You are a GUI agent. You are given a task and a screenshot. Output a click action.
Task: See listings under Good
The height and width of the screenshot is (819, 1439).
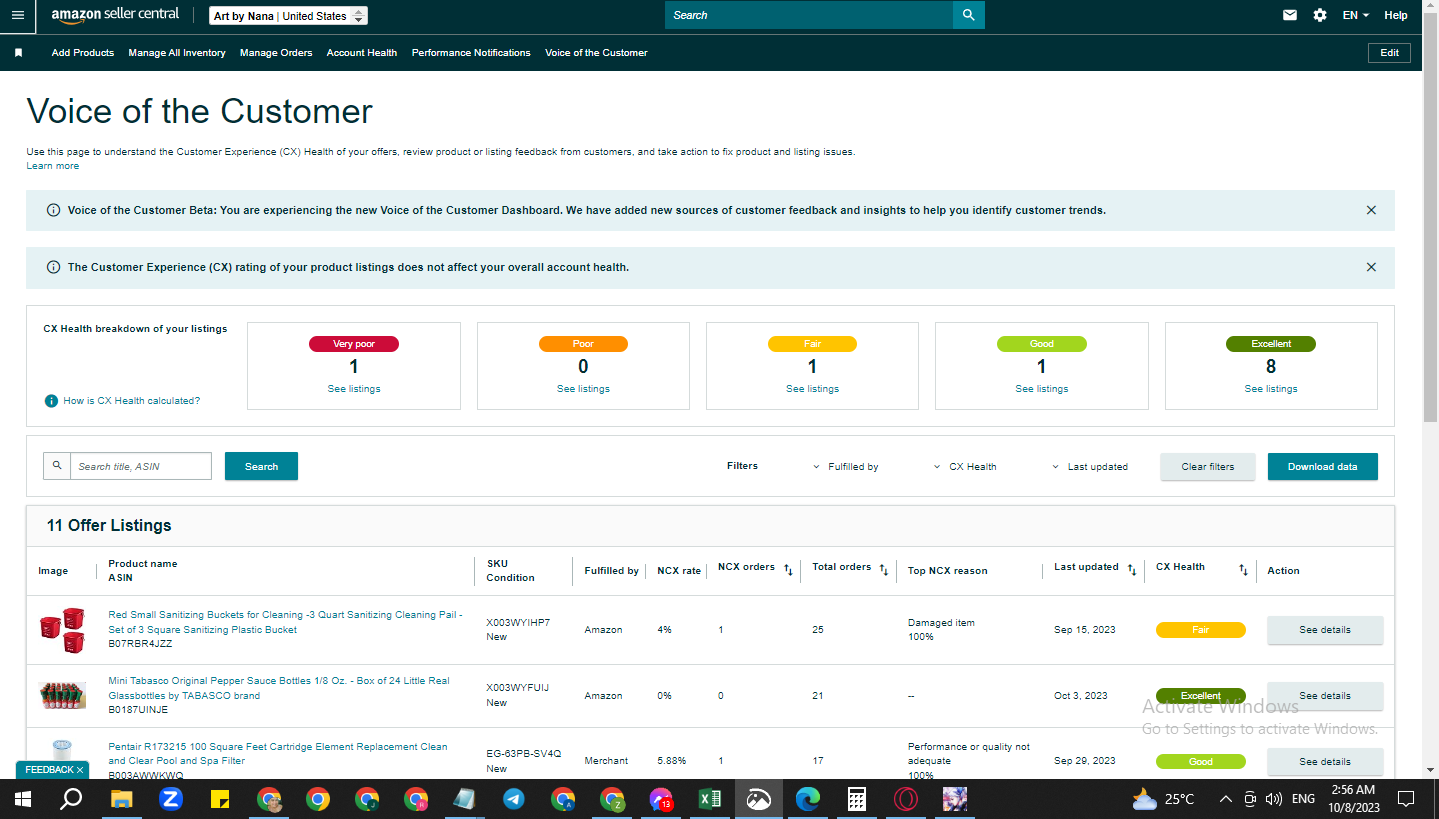point(1041,389)
